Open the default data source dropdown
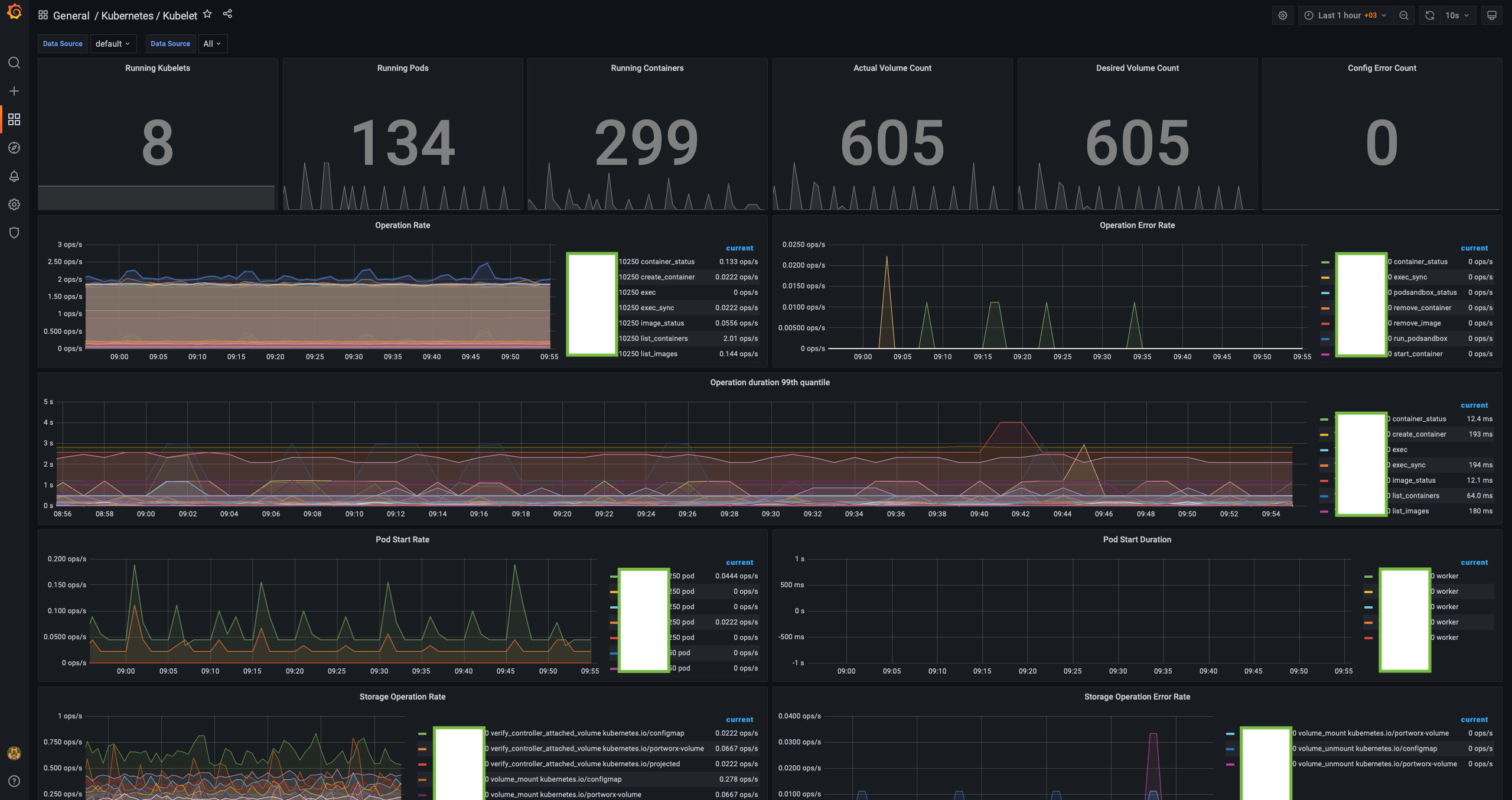 click(x=113, y=44)
